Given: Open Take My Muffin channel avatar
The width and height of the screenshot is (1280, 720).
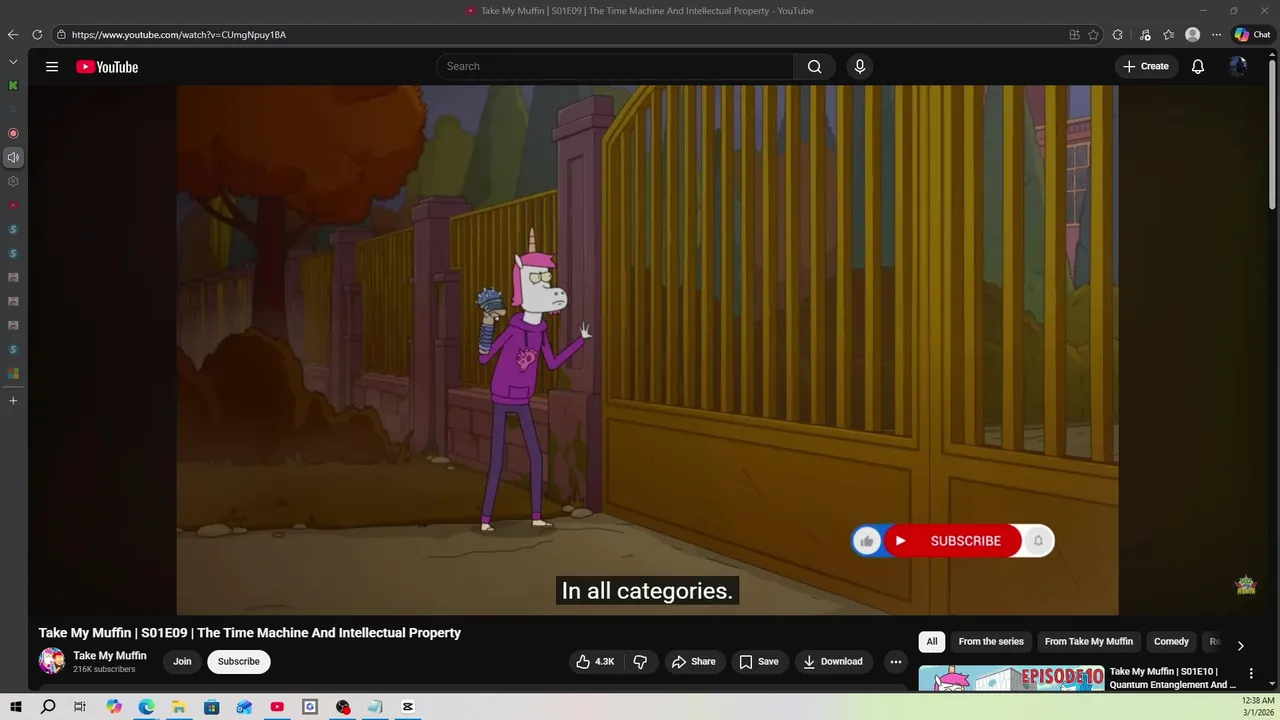Looking at the screenshot, I should tap(52, 661).
